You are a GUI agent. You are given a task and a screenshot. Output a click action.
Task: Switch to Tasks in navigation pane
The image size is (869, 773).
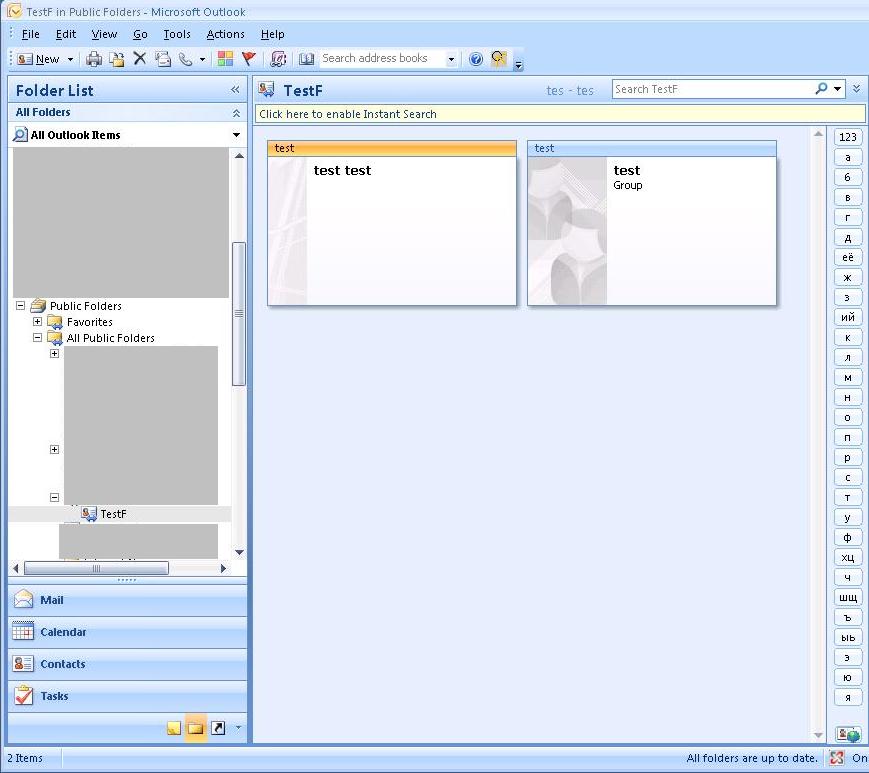tap(127, 696)
